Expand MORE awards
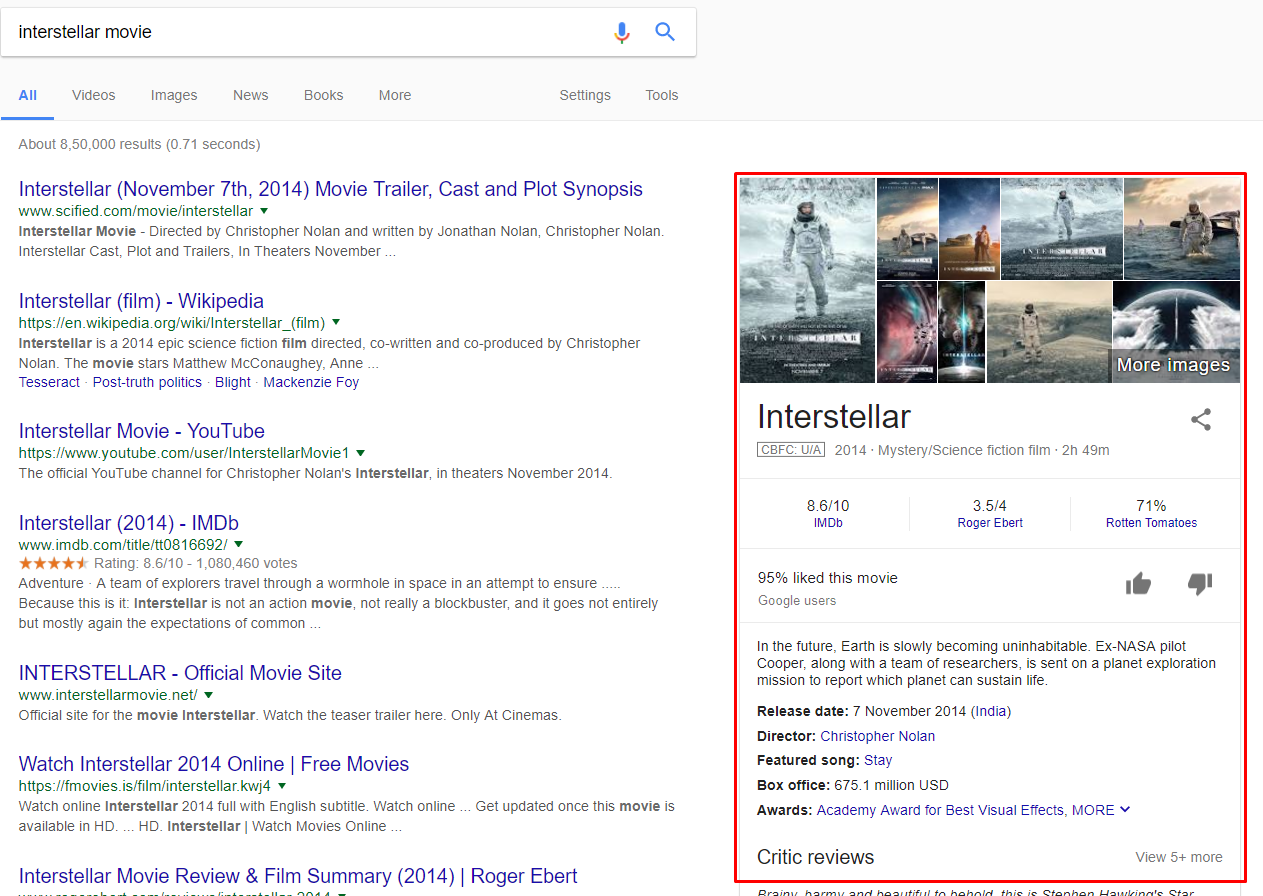Image resolution: width=1263 pixels, height=896 pixels. point(1101,810)
